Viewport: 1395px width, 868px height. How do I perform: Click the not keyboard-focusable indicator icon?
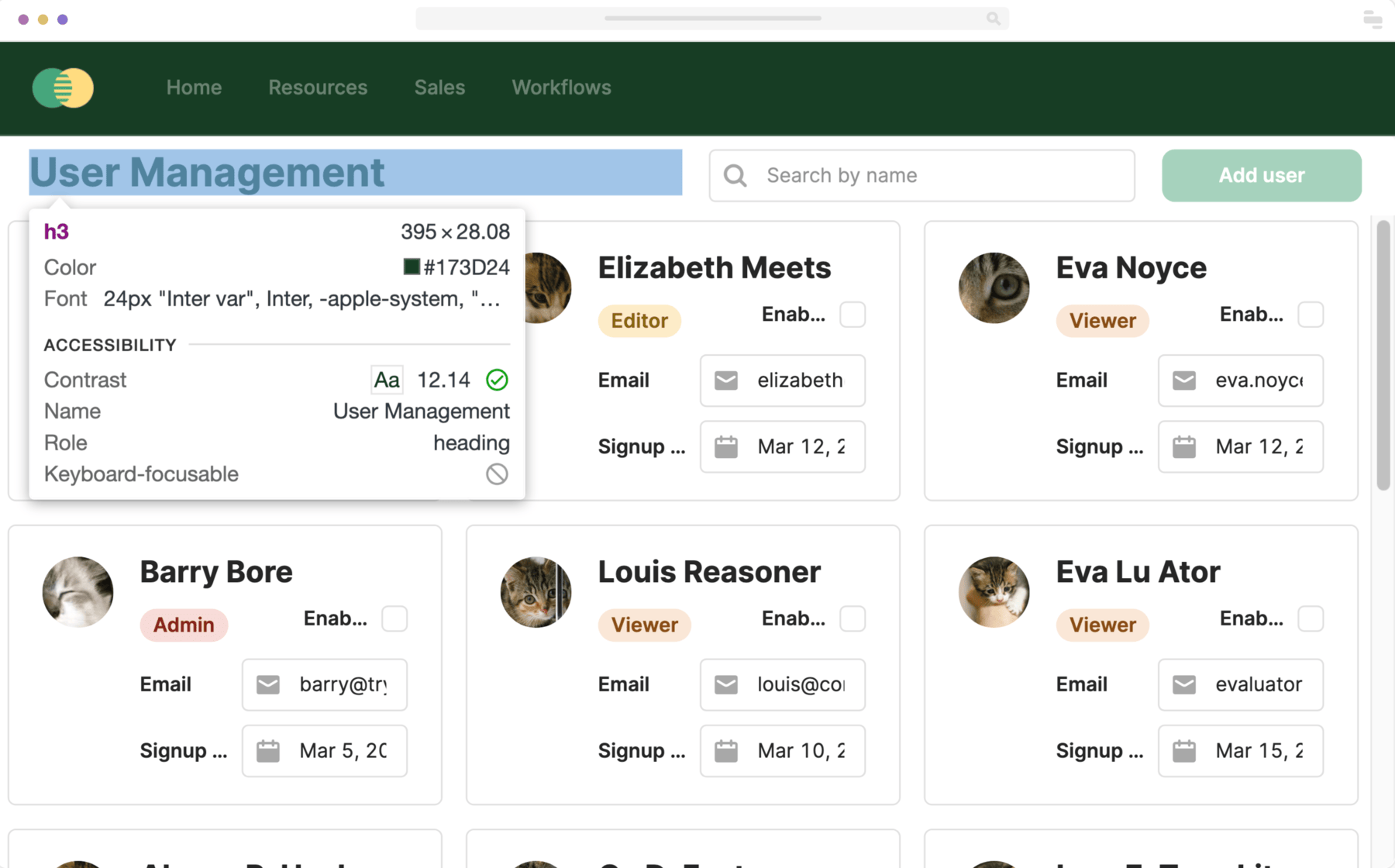497,474
